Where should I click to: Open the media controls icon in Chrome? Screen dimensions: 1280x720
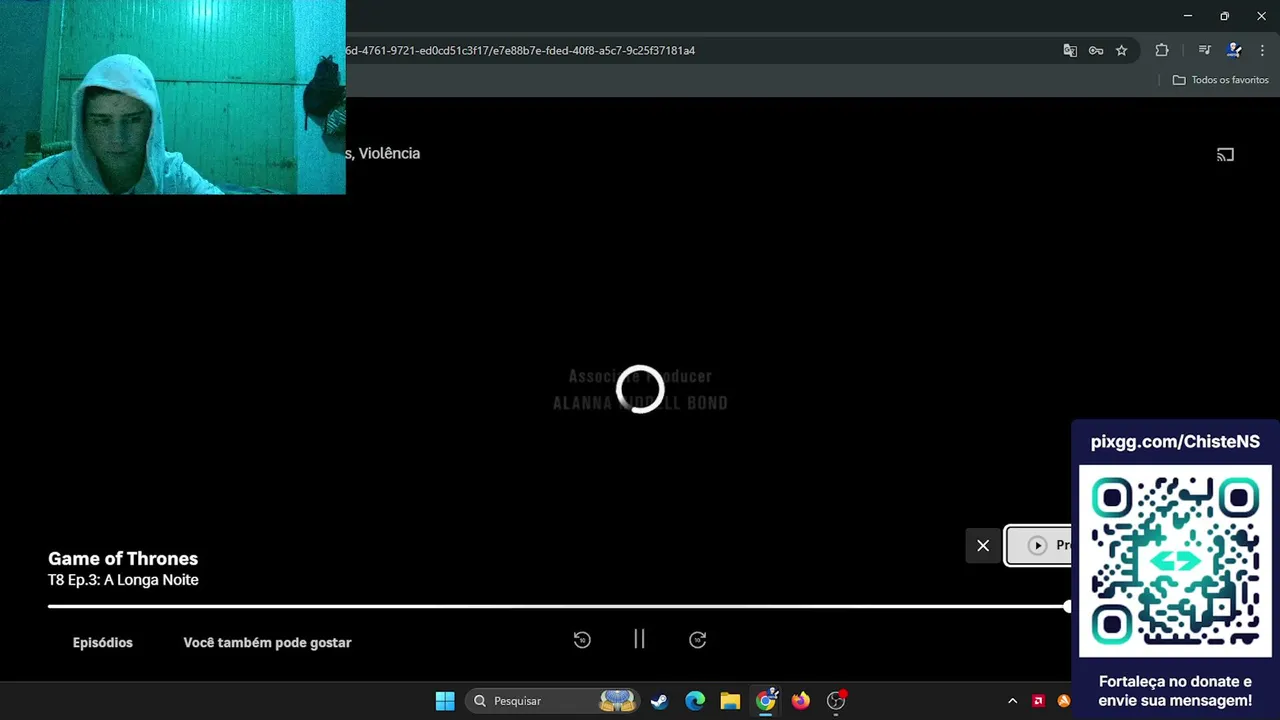pos(1205,50)
